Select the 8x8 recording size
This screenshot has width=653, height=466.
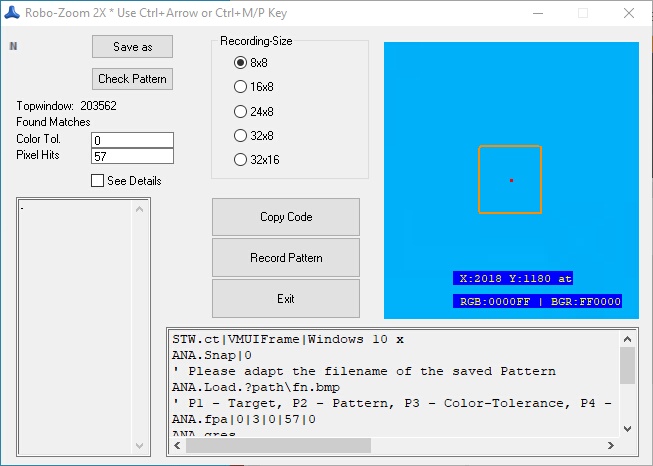coord(240,63)
